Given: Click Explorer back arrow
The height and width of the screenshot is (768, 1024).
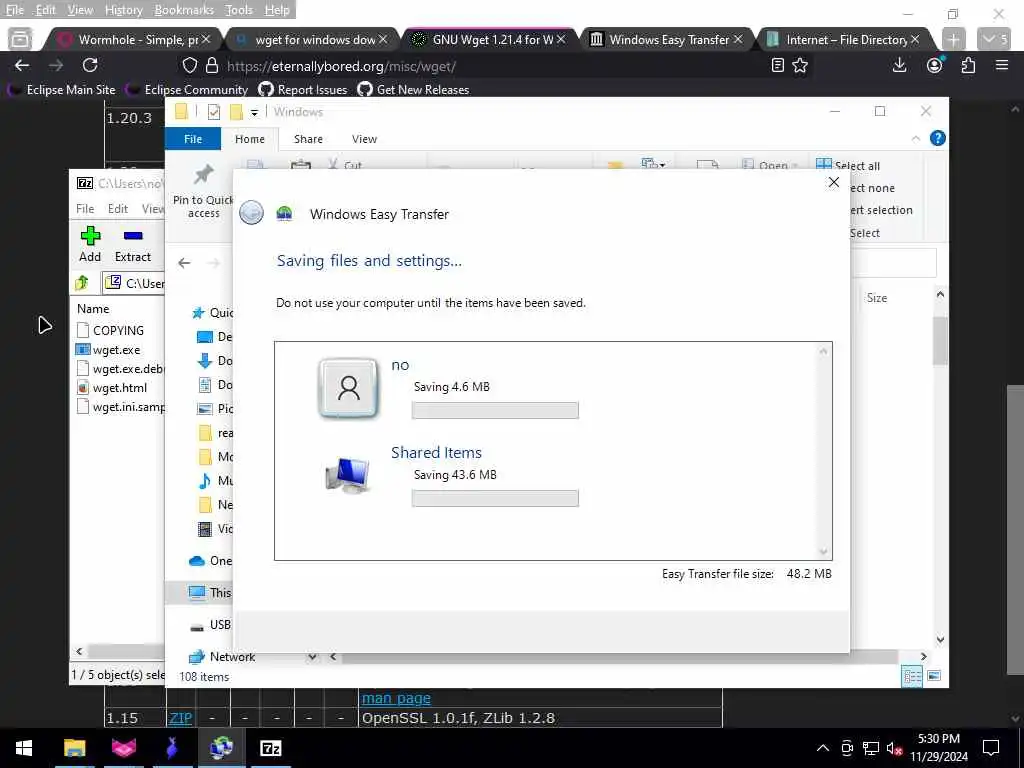Looking at the screenshot, I should pos(184,263).
